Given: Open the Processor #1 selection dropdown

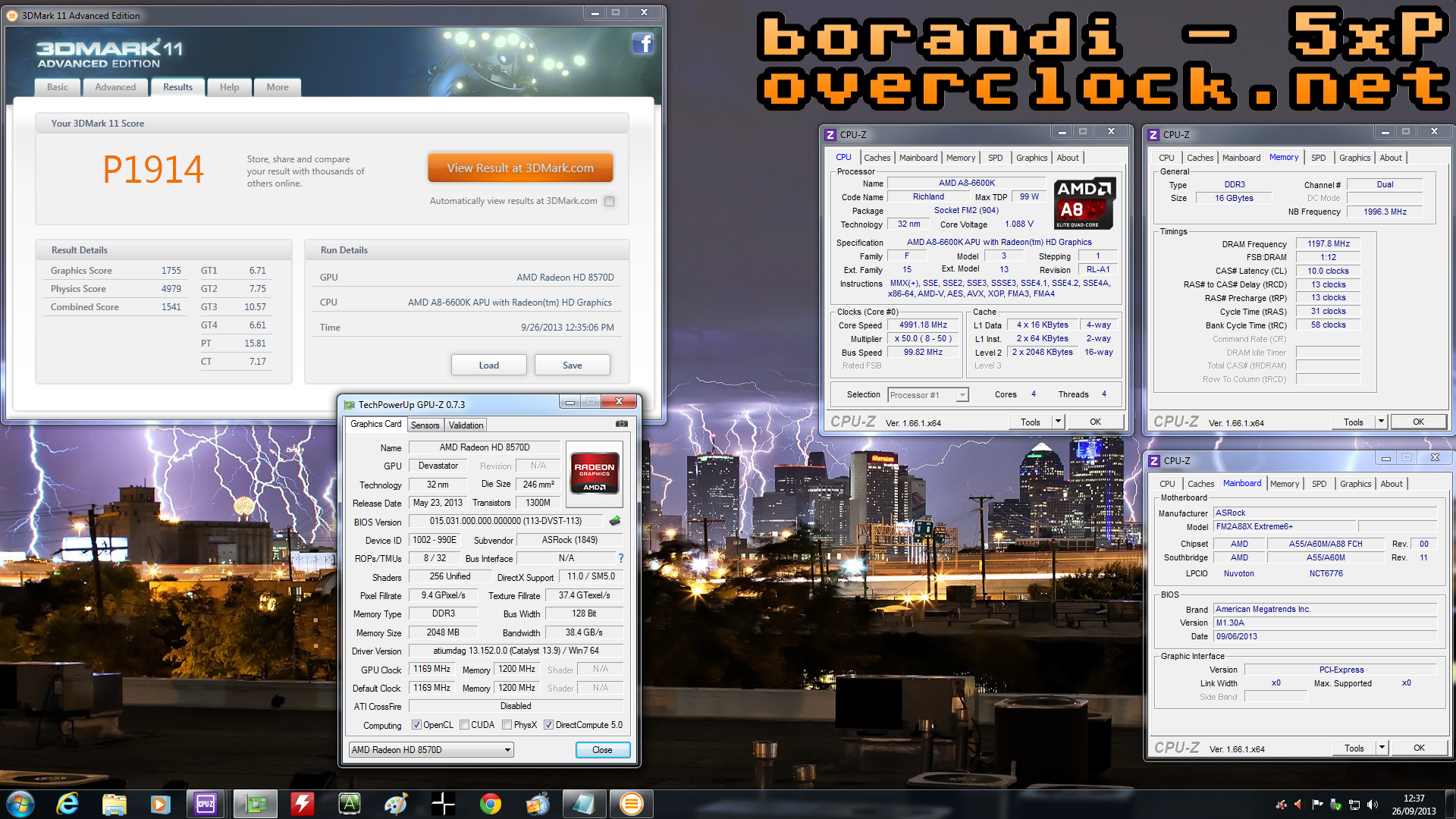Looking at the screenshot, I should click(x=928, y=395).
